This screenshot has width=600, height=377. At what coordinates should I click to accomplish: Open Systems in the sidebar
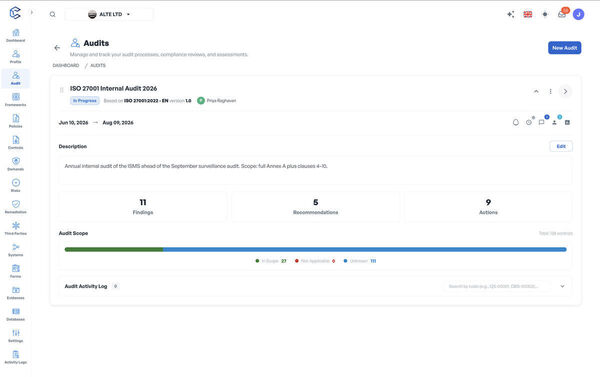point(16,250)
